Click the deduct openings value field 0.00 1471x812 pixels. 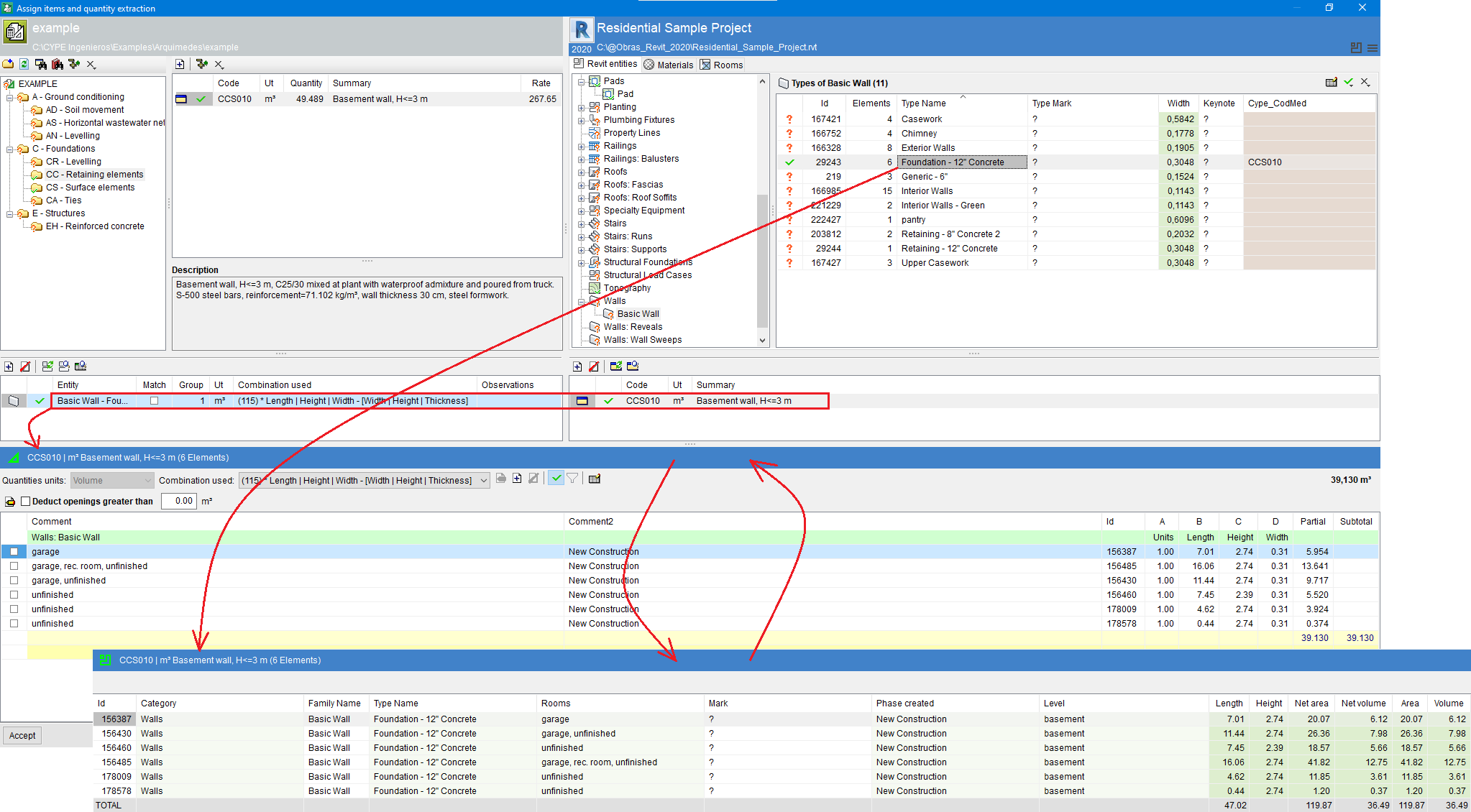(x=178, y=501)
